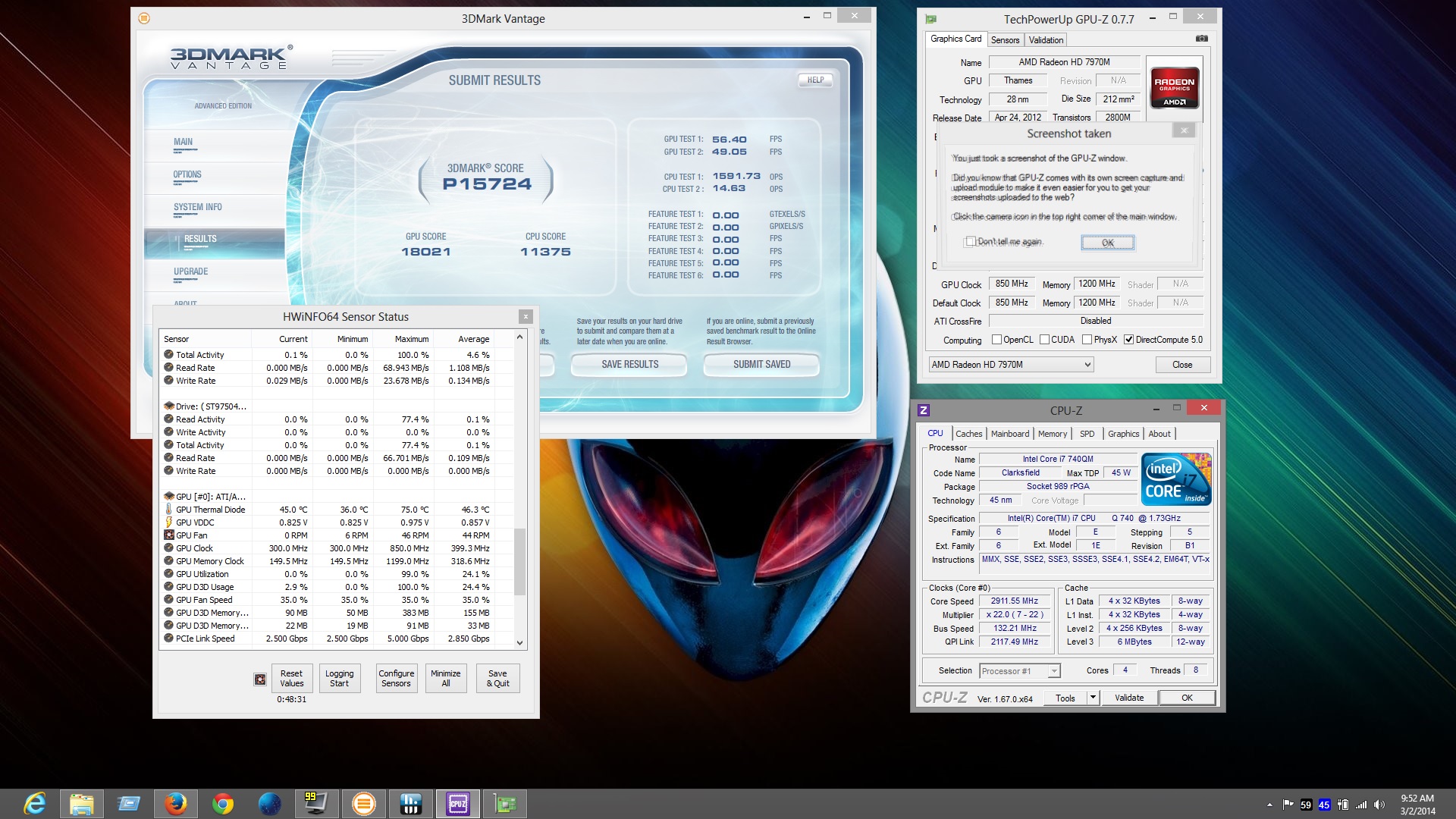1456x819 pixels.
Task: Open the CPU-Z SPD tab
Action: (1087, 434)
